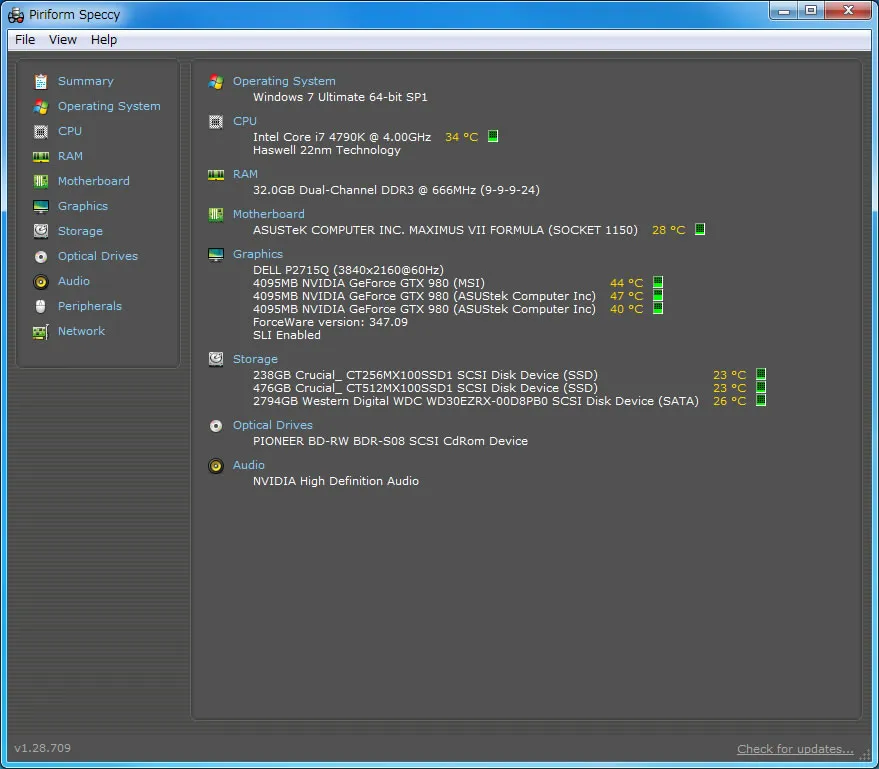Open the Graphics sidebar label
Image resolution: width=879 pixels, height=769 pixels.
(83, 206)
